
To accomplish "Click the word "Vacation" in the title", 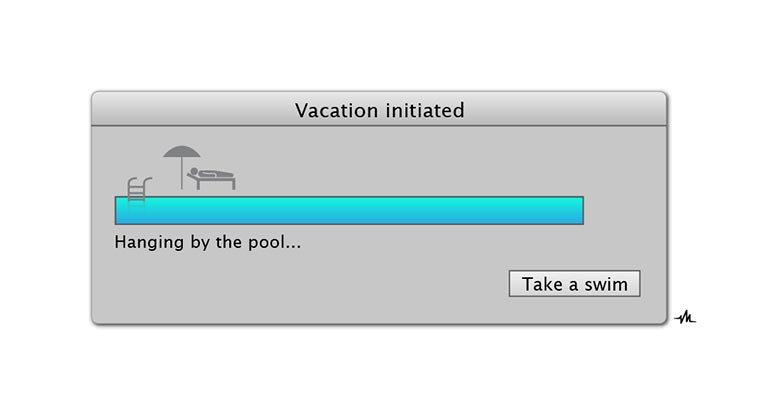I will (x=337, y=110).
